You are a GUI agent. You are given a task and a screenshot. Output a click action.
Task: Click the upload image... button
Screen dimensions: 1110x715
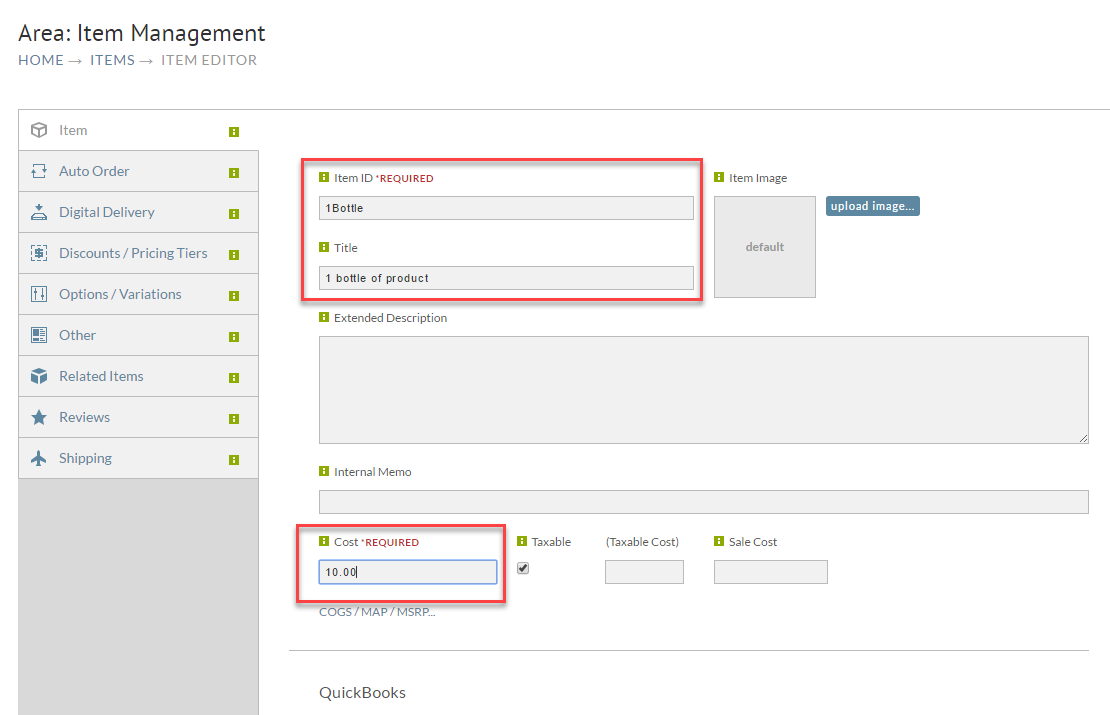point(873,206)
